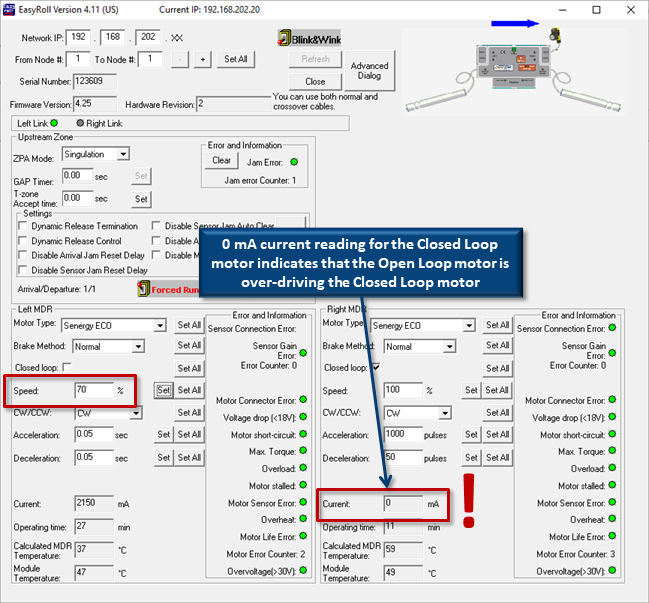Click Set for T-zone Accept time
Image resolution: width=649 pixels, height=603 pixels.
pos(141,199)
